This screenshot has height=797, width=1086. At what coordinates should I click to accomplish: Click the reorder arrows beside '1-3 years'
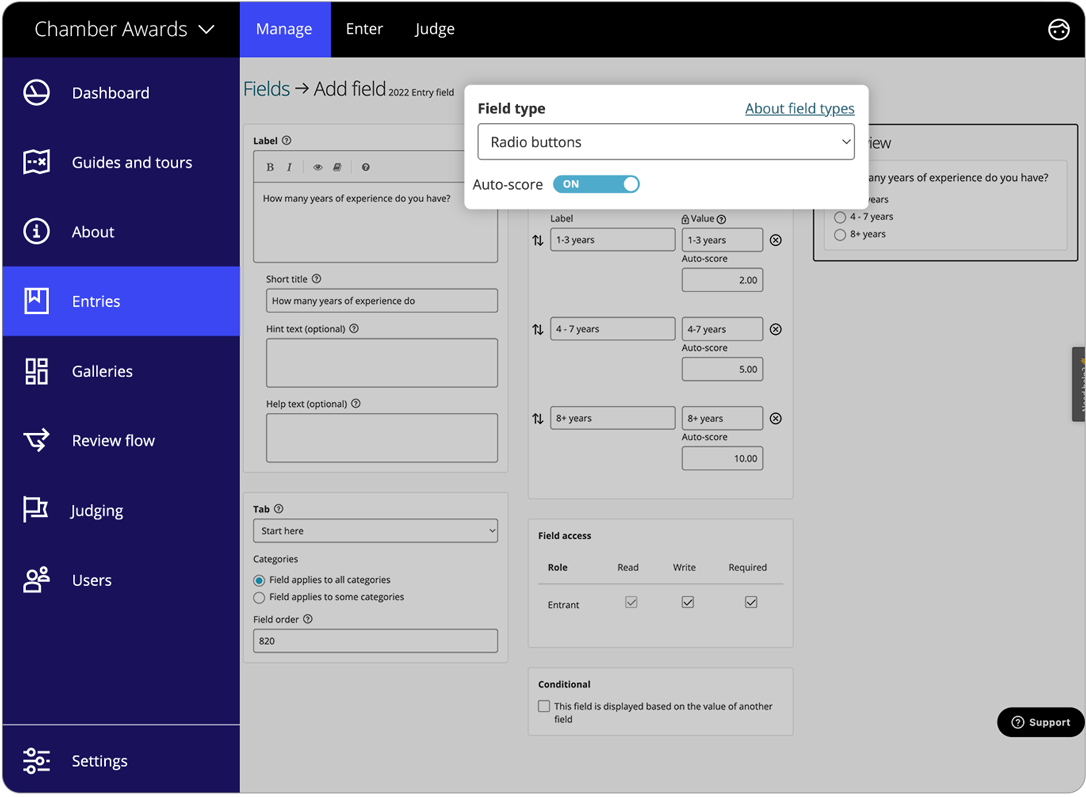click(x=537, y=239)
